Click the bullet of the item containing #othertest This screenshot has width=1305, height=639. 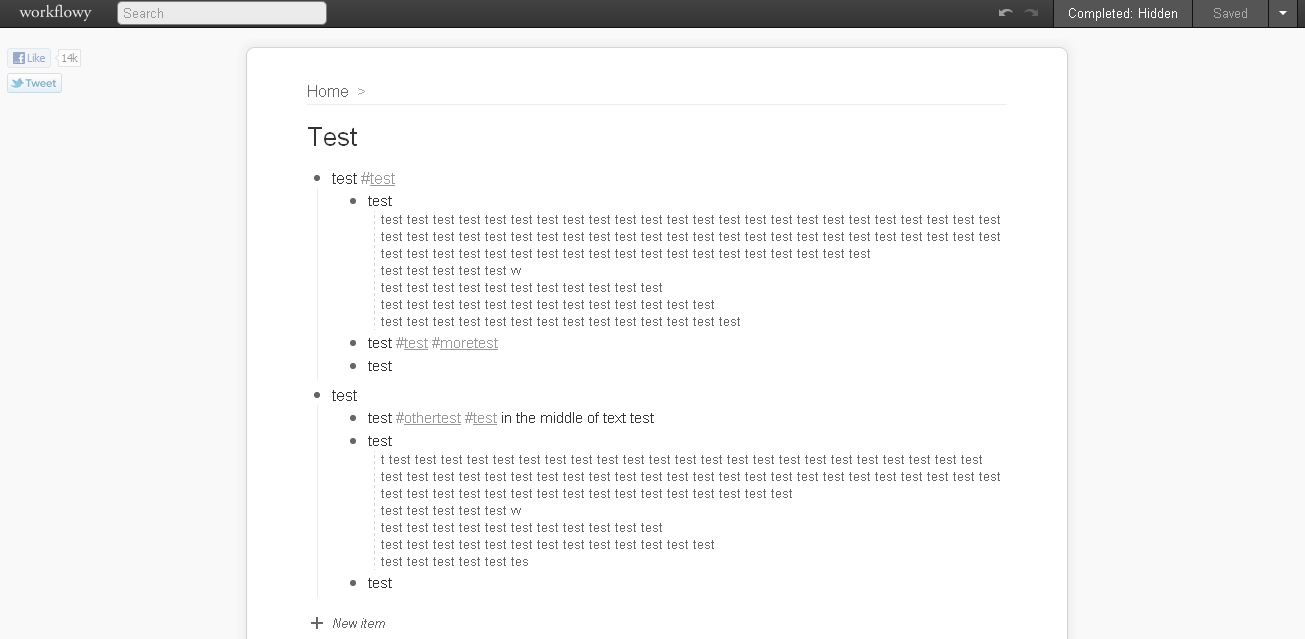(x=353, y=418)
